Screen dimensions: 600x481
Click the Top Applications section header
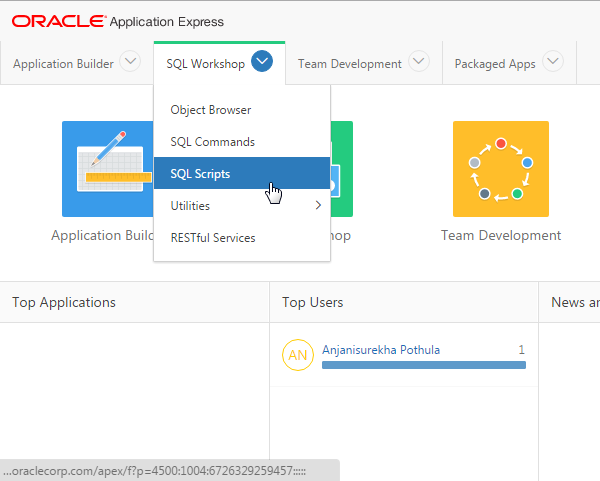pyautogui.click(x=64, y=302)
